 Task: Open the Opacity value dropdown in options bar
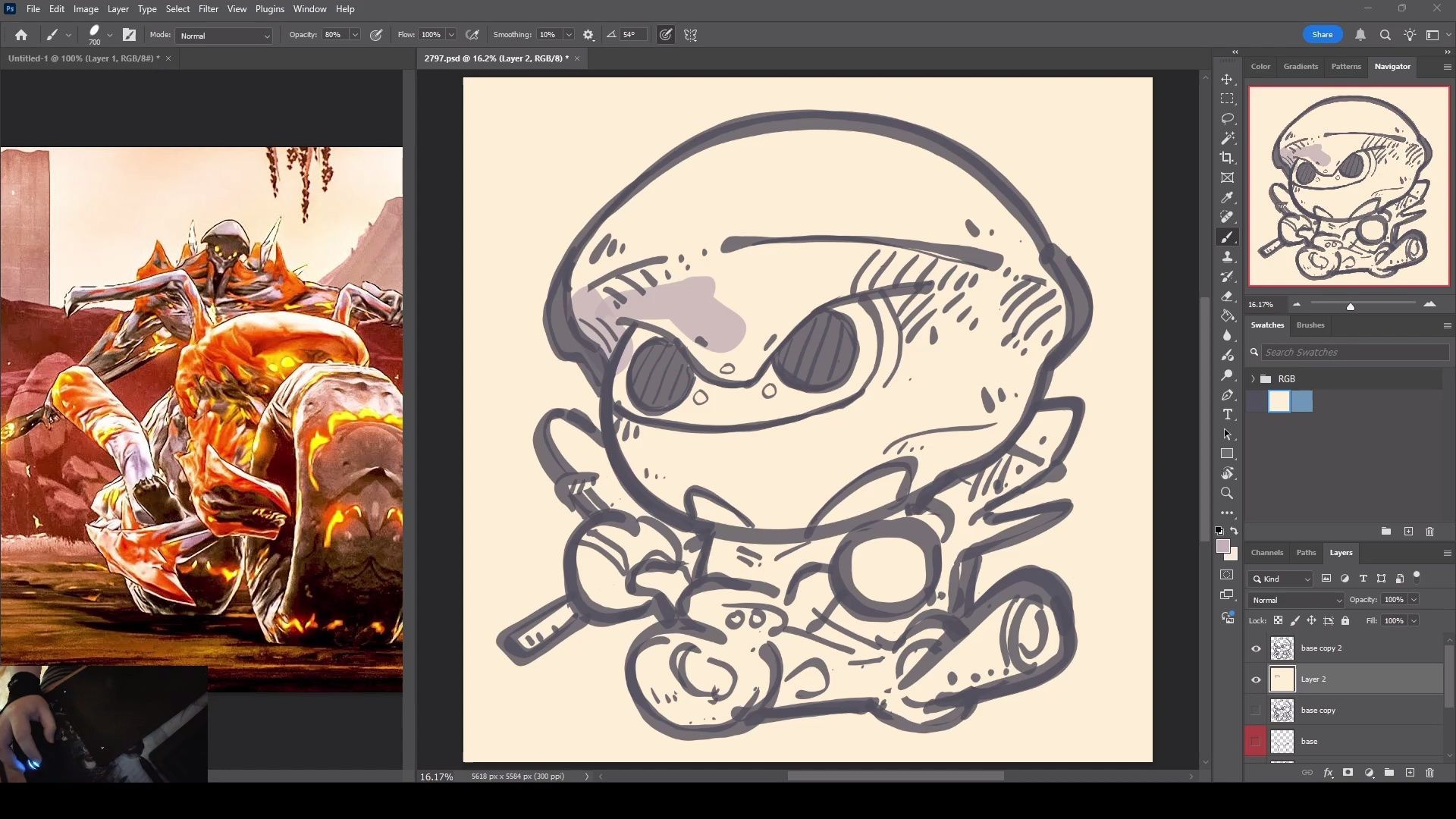(355, 35)
